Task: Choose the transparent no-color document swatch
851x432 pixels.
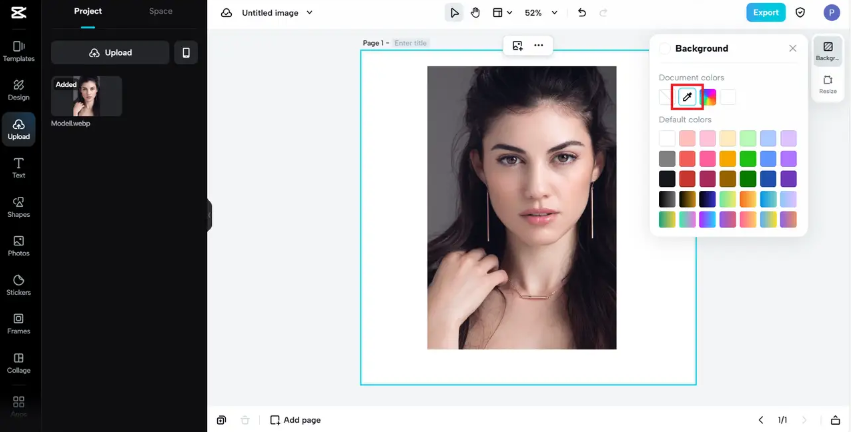Action: coord(666,97)
